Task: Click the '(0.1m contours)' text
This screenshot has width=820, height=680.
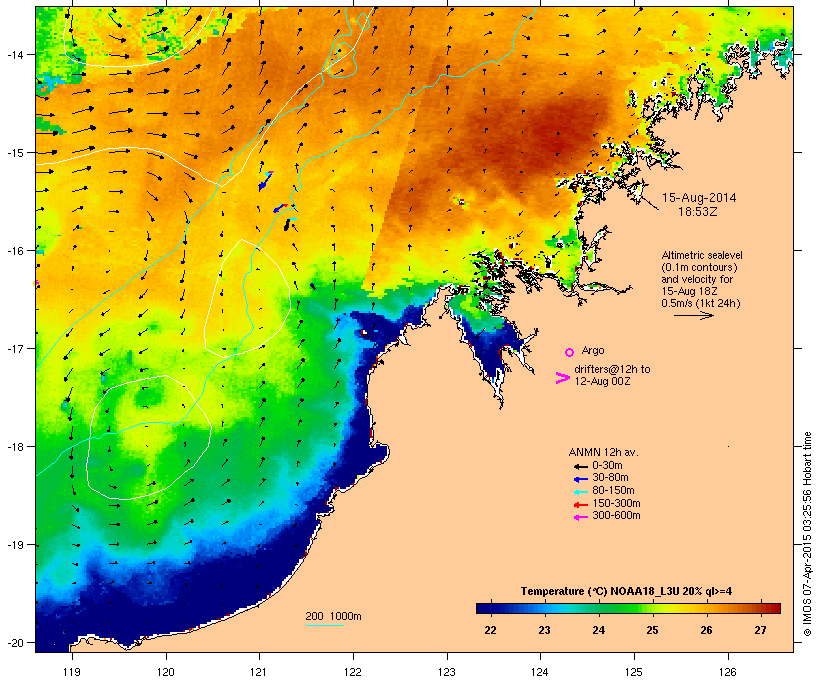Action: point(699,267)
